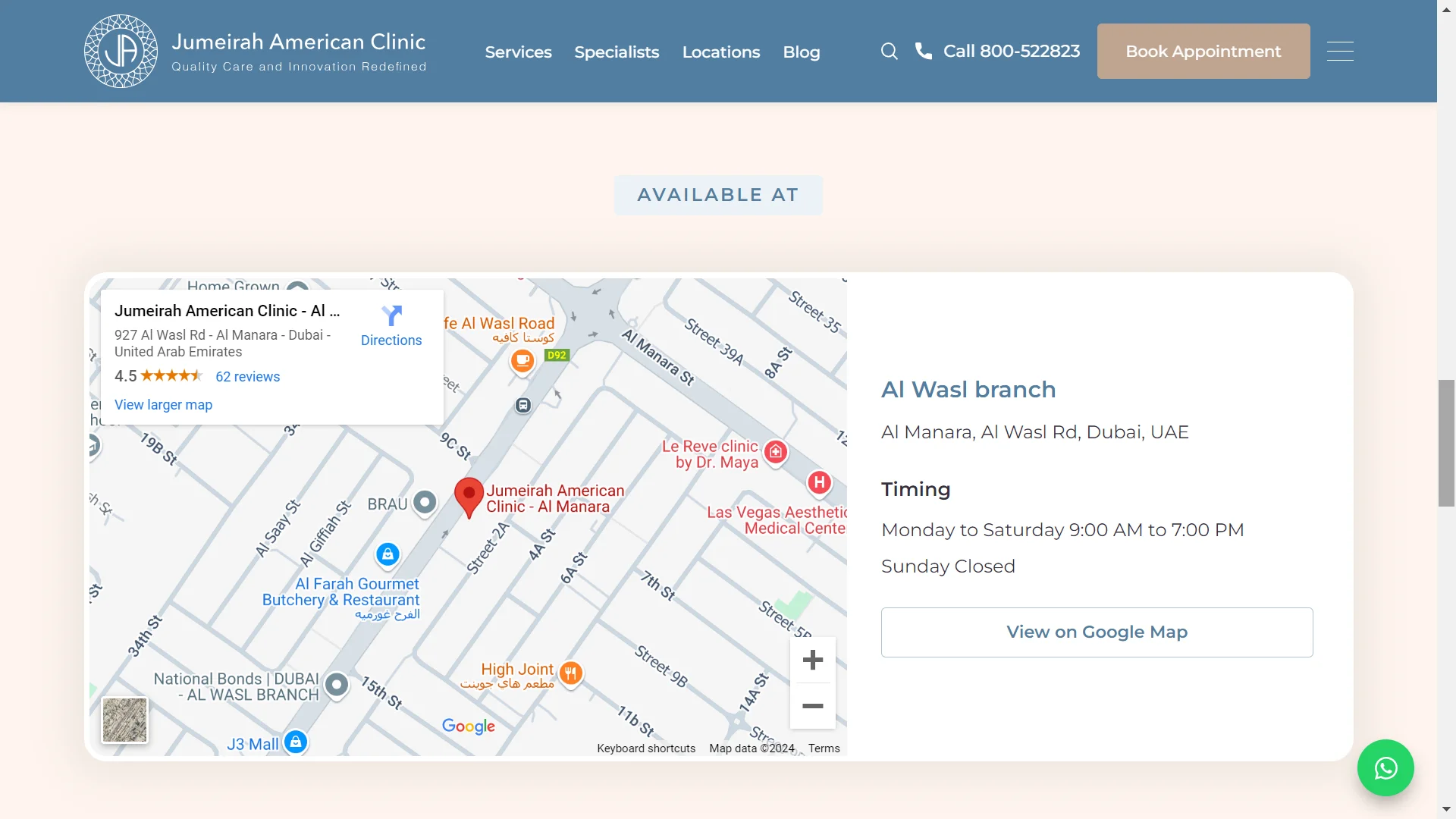1456x819 pixels.
Task: Switch map to satellite view thumbnail
Action: (125, 720)
